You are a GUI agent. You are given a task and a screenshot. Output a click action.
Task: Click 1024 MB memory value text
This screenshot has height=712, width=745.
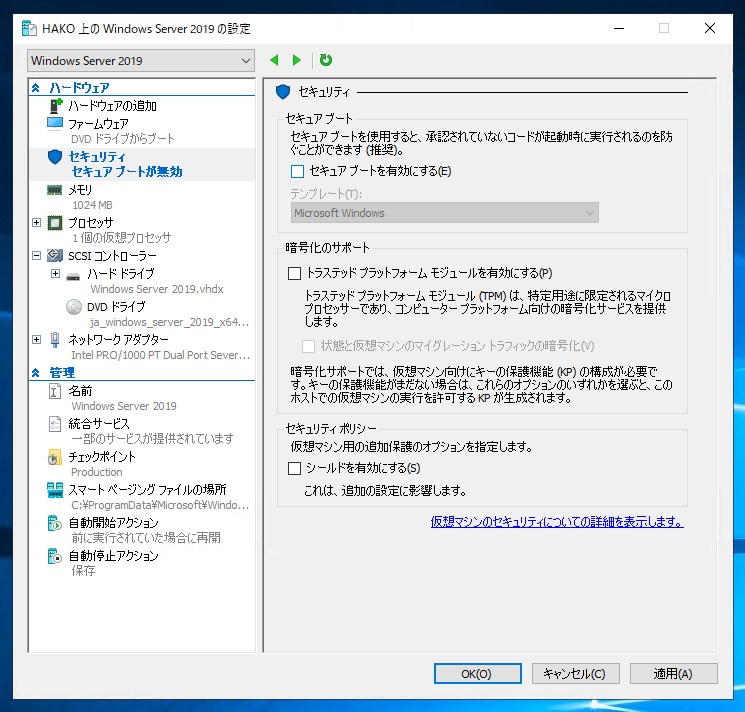point(92,205)
